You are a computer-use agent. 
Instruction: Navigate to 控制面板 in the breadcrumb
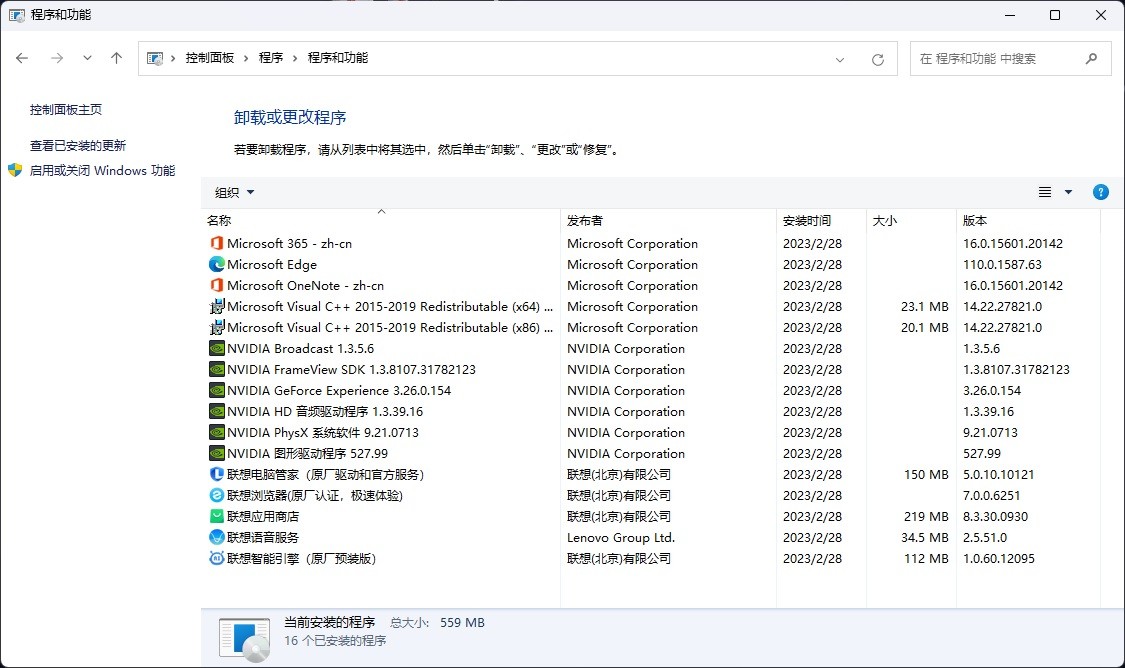point(210,58)
